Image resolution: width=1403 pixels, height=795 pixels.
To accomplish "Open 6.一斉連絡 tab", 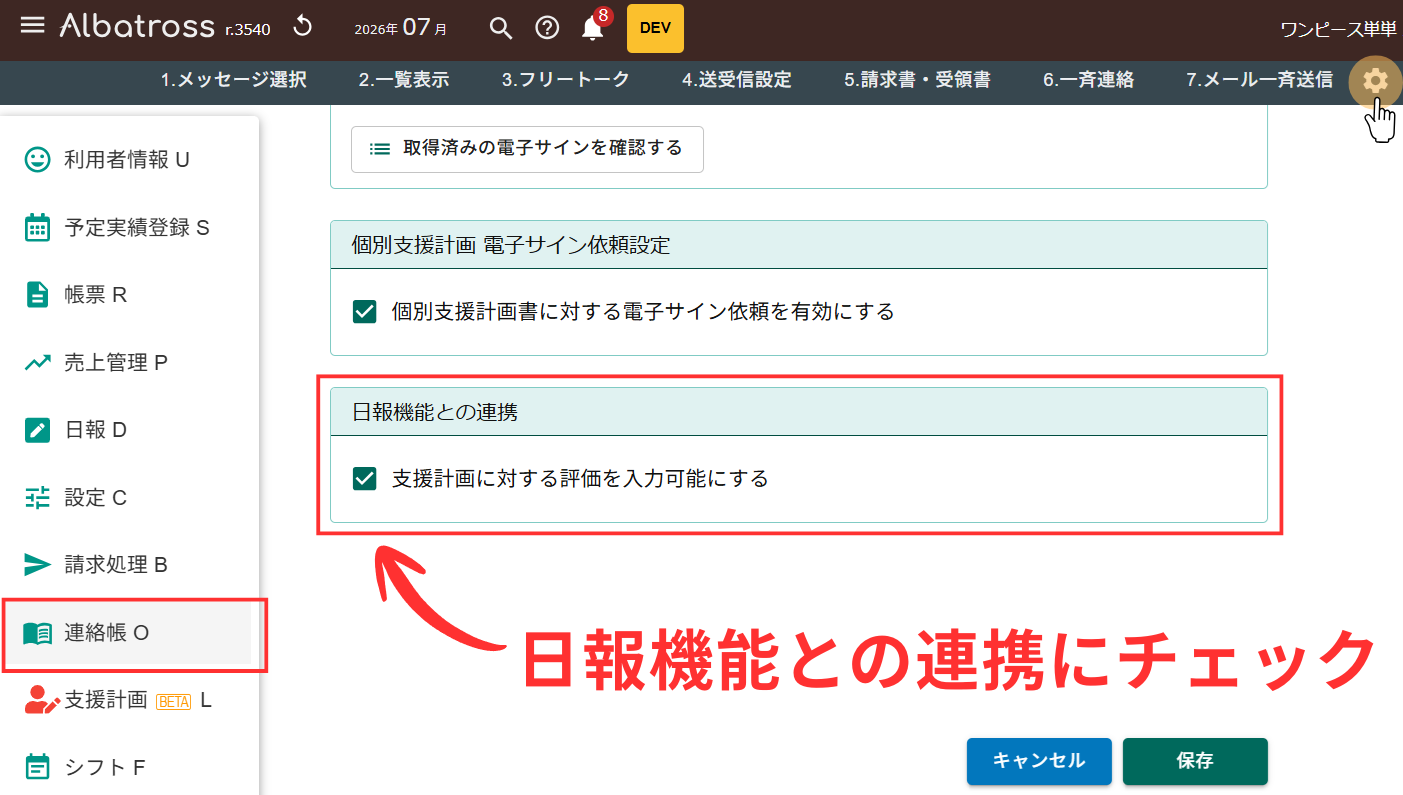I will point(1088,80).
